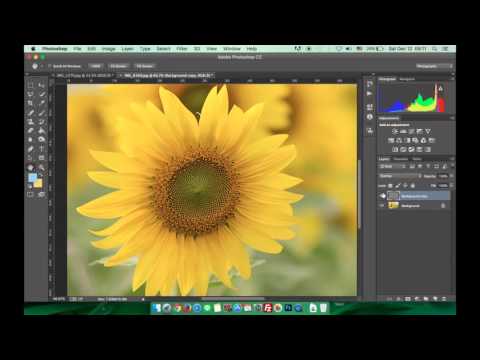Open the layer blend mode dropdown
The height and width of the screenshot is (360, 480).
point(400,176)
